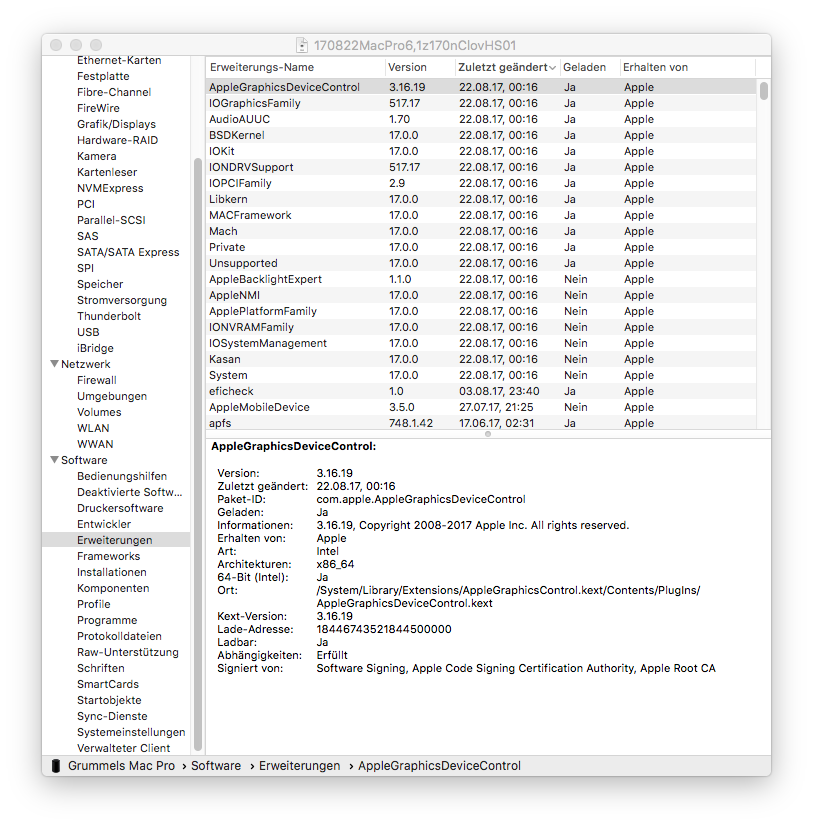Select Ethernet-Karten in sidebar
The image size is (813, 826).
coord(119,60)
